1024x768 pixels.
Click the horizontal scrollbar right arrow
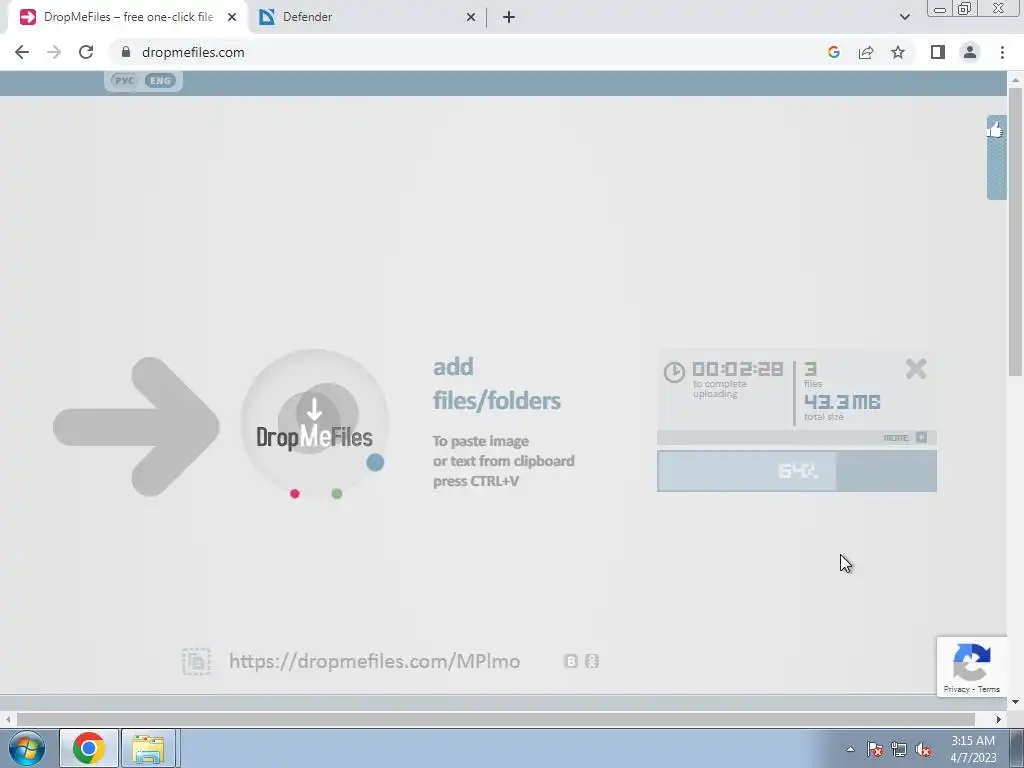click(999, 719)
